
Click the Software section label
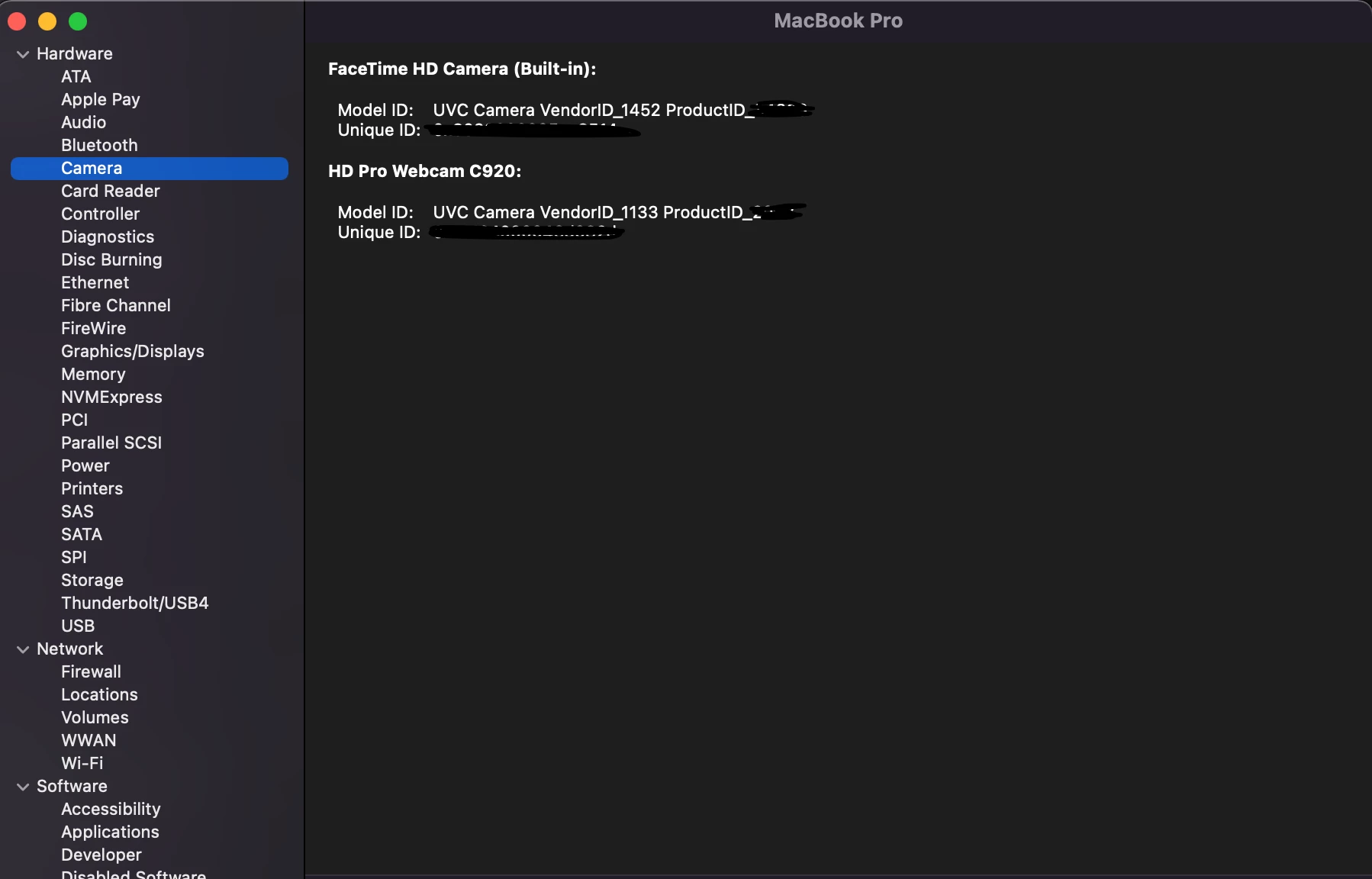tap(72, 787)
